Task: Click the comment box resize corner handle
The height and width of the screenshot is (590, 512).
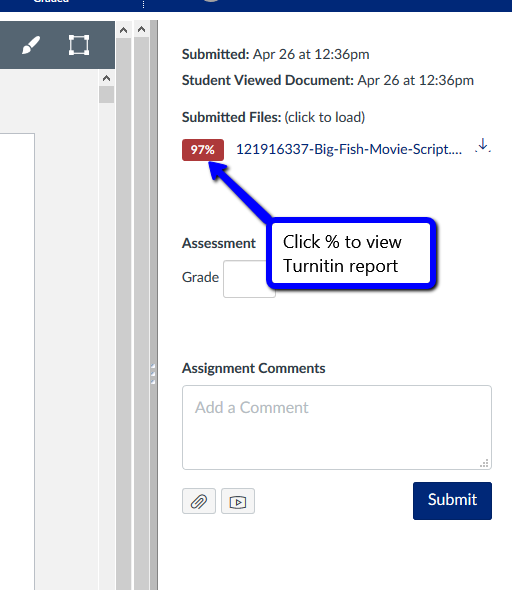Action: [484, 463]
